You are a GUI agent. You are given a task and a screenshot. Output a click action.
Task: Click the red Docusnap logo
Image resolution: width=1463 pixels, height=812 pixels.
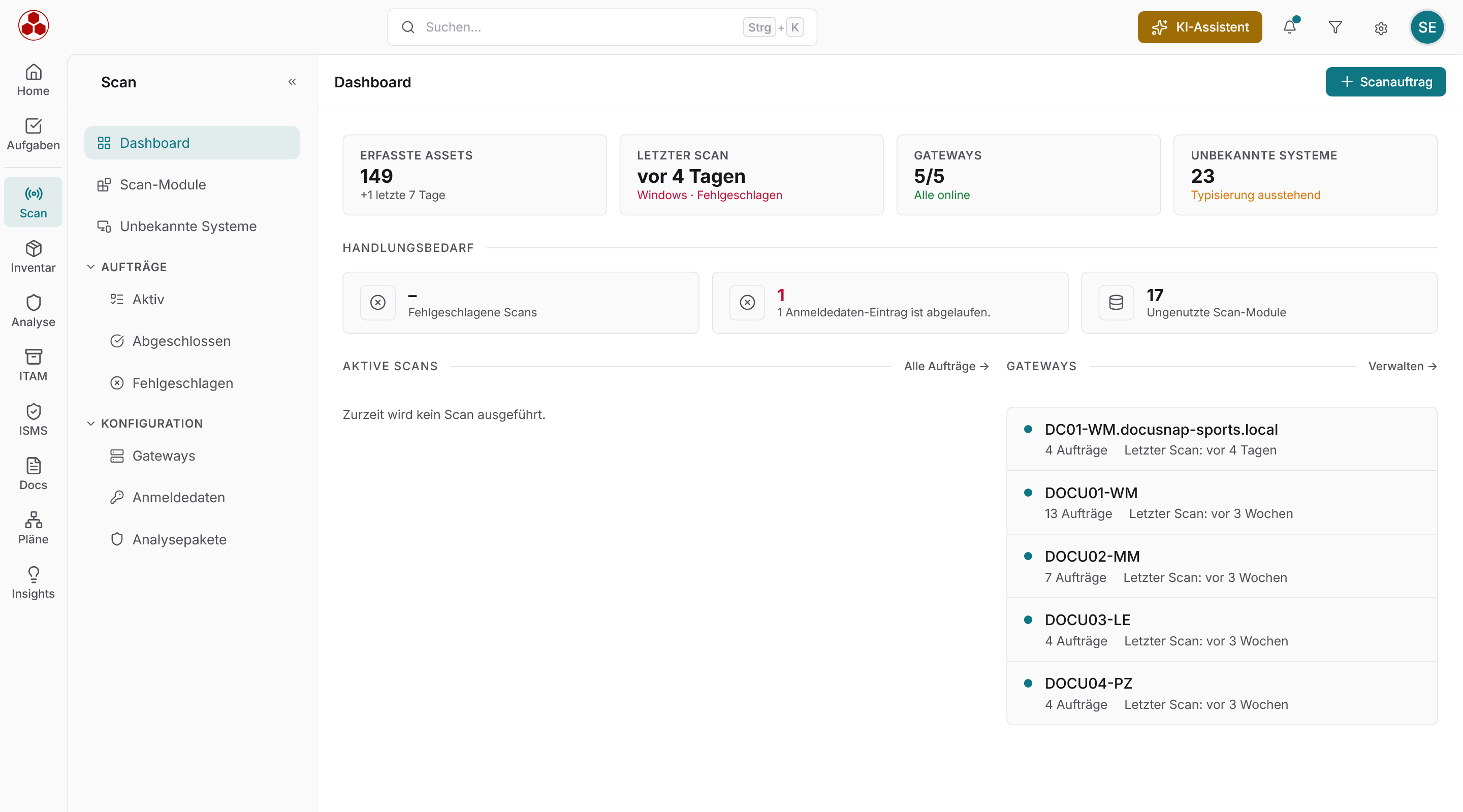coord(33,25)
